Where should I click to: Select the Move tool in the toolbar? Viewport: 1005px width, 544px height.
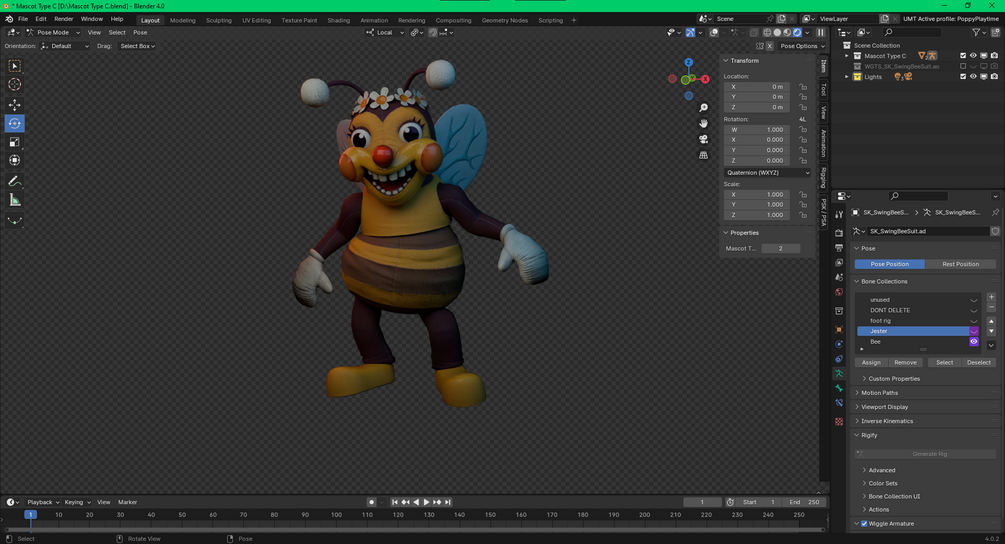[x=15, y=105]
